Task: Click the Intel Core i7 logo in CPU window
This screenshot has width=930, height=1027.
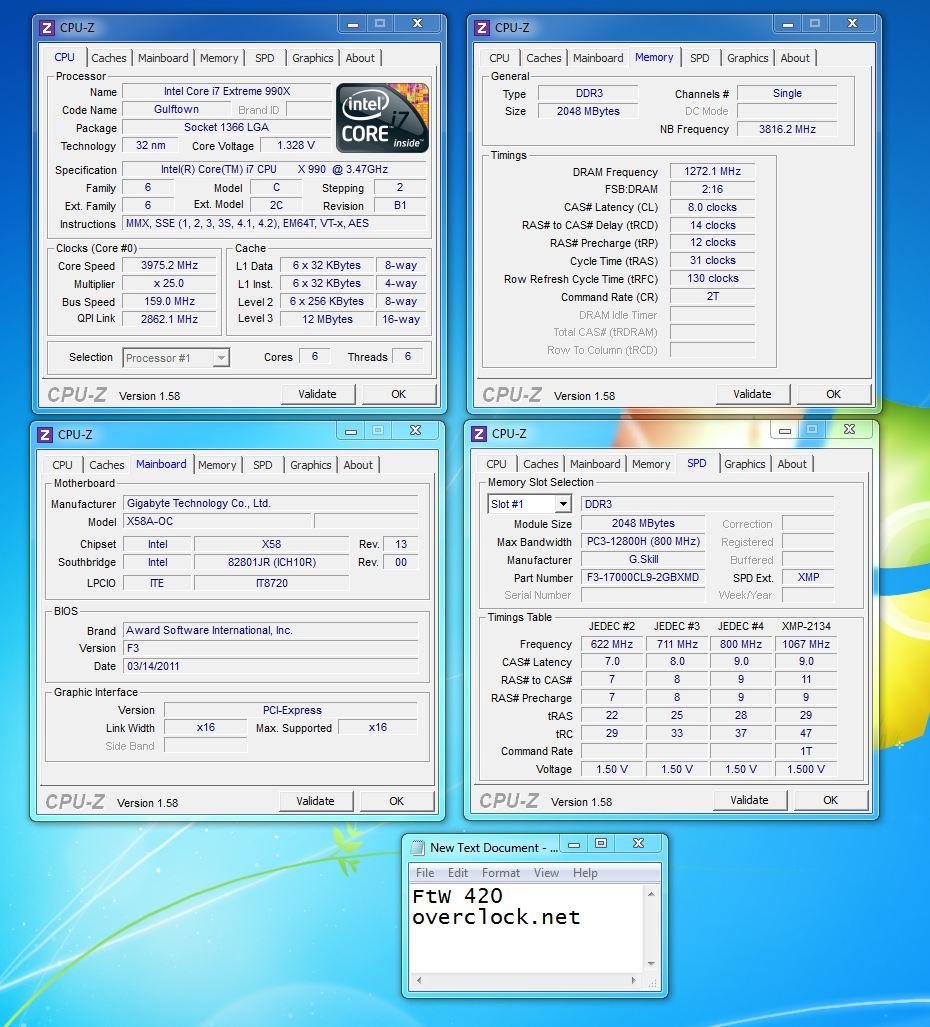Action: 382,118
